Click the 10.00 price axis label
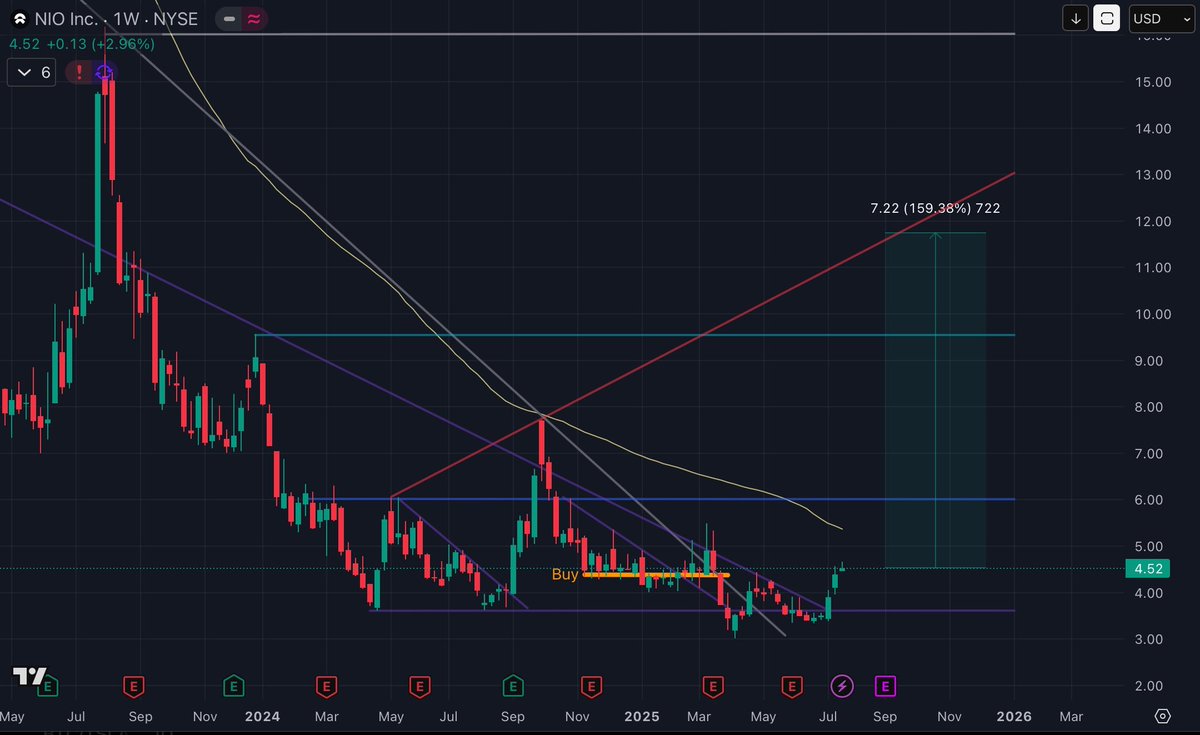Screen dimensions: 1200x735 pyautogui.click(x=1154, y=314)
